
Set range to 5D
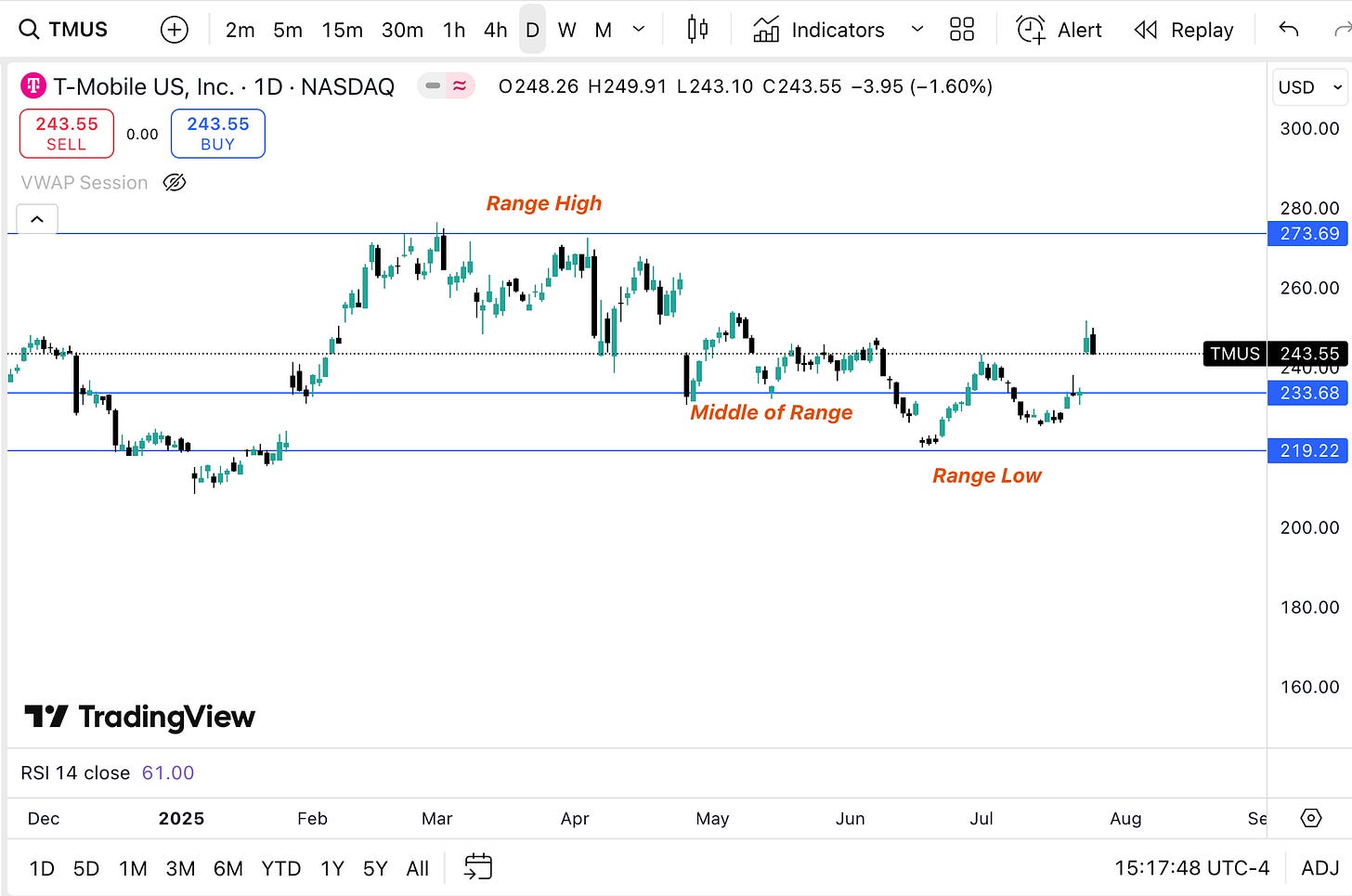tap(86, 868)
